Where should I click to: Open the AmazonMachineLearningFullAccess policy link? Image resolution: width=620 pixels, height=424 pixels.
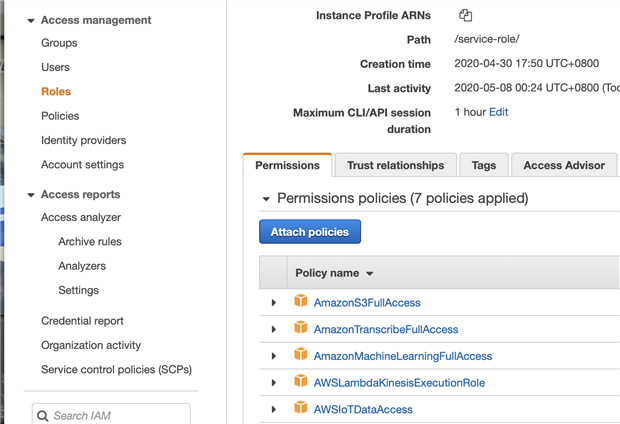pos(403,356)
